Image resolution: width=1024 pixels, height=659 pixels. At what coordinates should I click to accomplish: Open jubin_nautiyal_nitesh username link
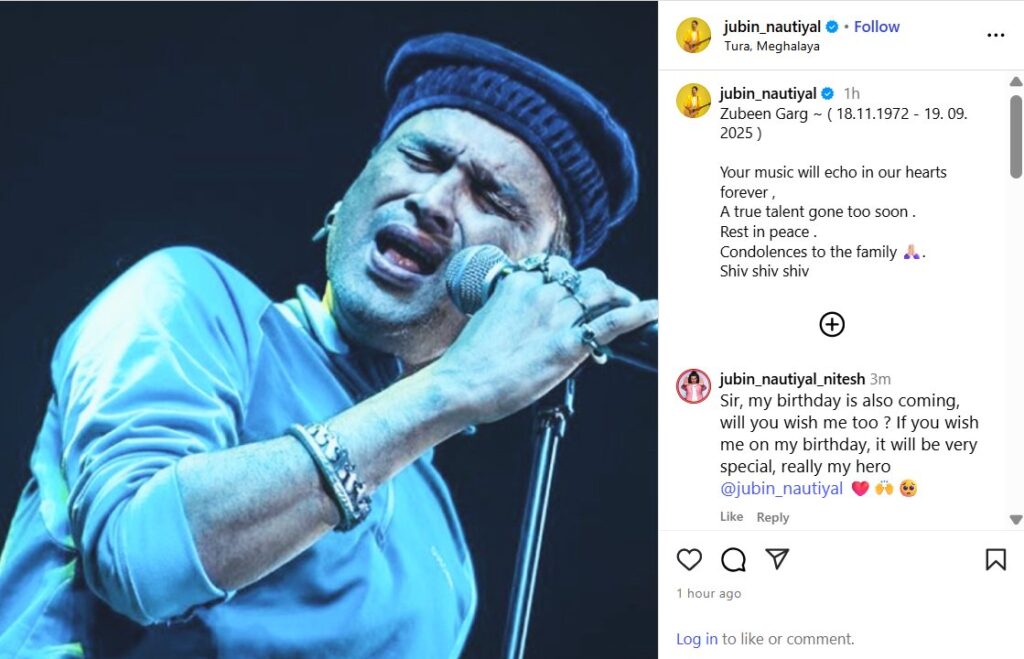pos(791,379)
